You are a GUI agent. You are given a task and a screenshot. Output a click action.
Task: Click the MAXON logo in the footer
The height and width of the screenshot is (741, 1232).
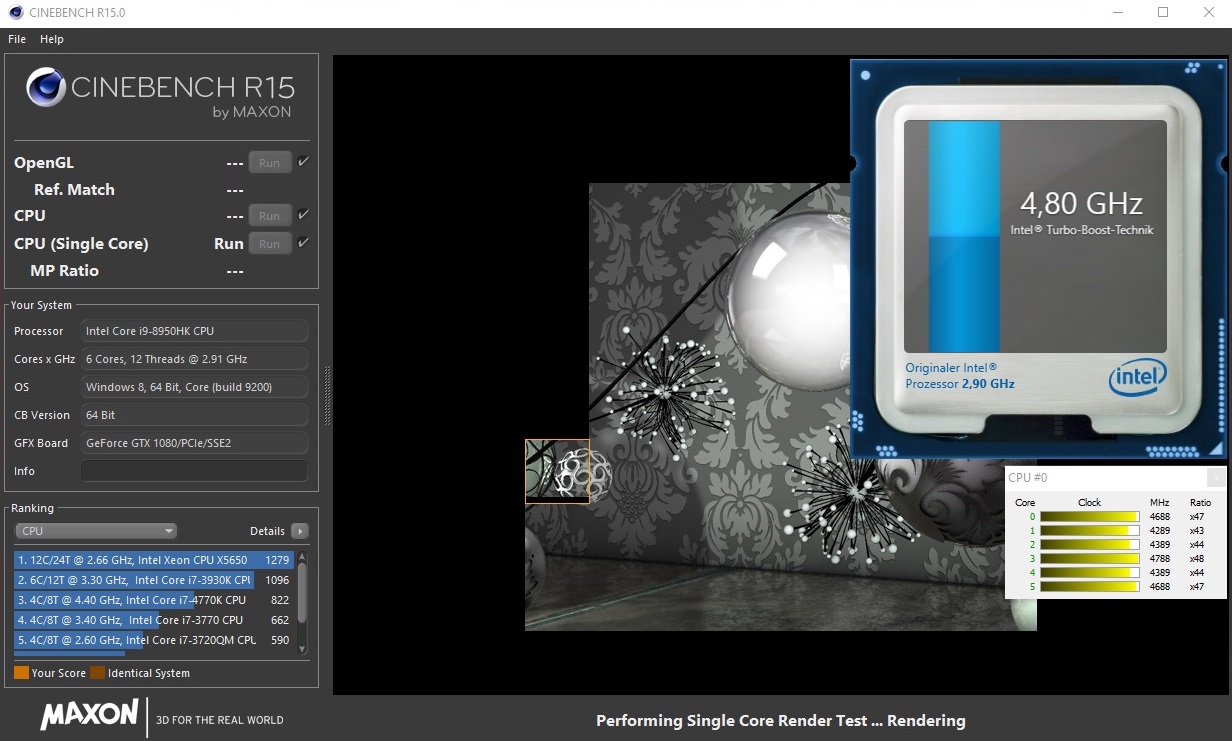pyautogui.click(x=89, y=715)
